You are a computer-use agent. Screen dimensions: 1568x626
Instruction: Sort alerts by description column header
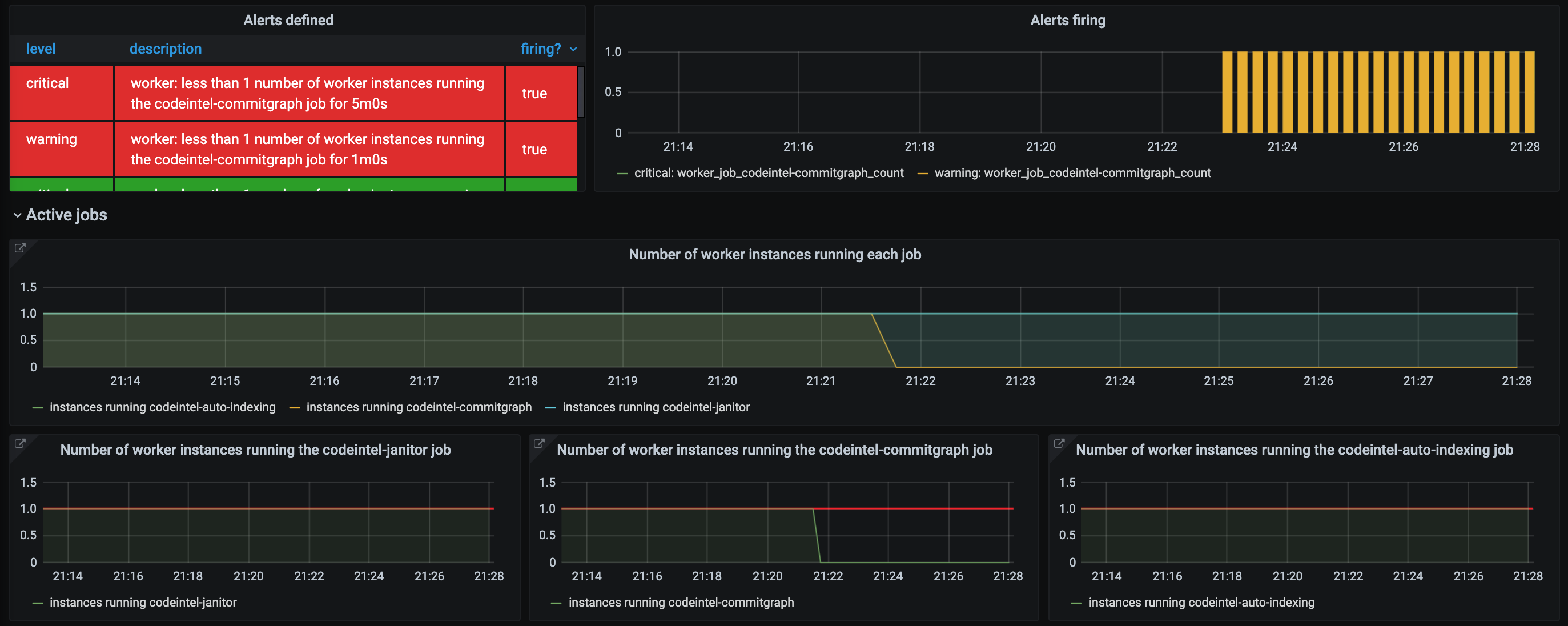pyautogui.click(x=166, y=49)
